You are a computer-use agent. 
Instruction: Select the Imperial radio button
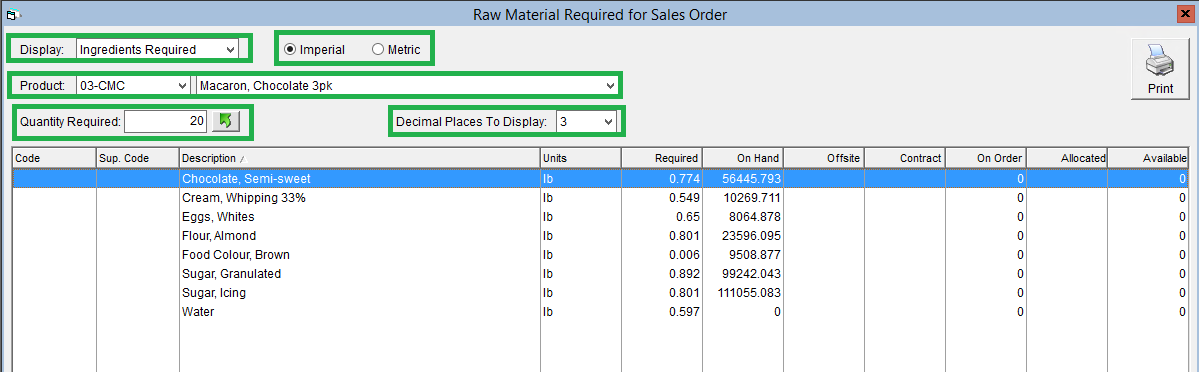(x=314, y=50)
